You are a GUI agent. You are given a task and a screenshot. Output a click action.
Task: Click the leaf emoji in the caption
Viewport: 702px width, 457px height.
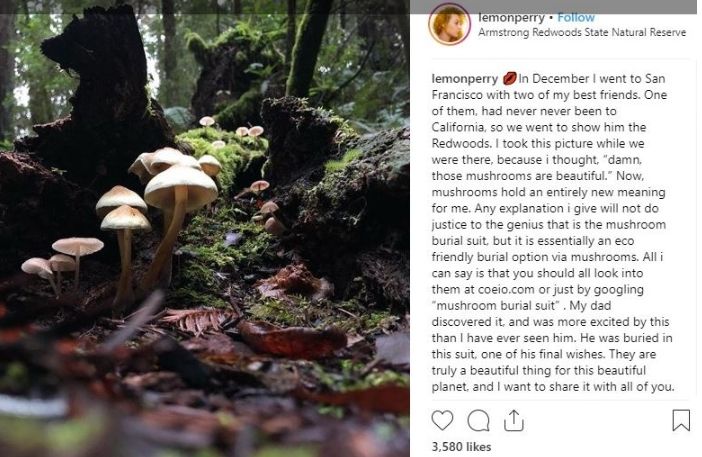[508, 78]
